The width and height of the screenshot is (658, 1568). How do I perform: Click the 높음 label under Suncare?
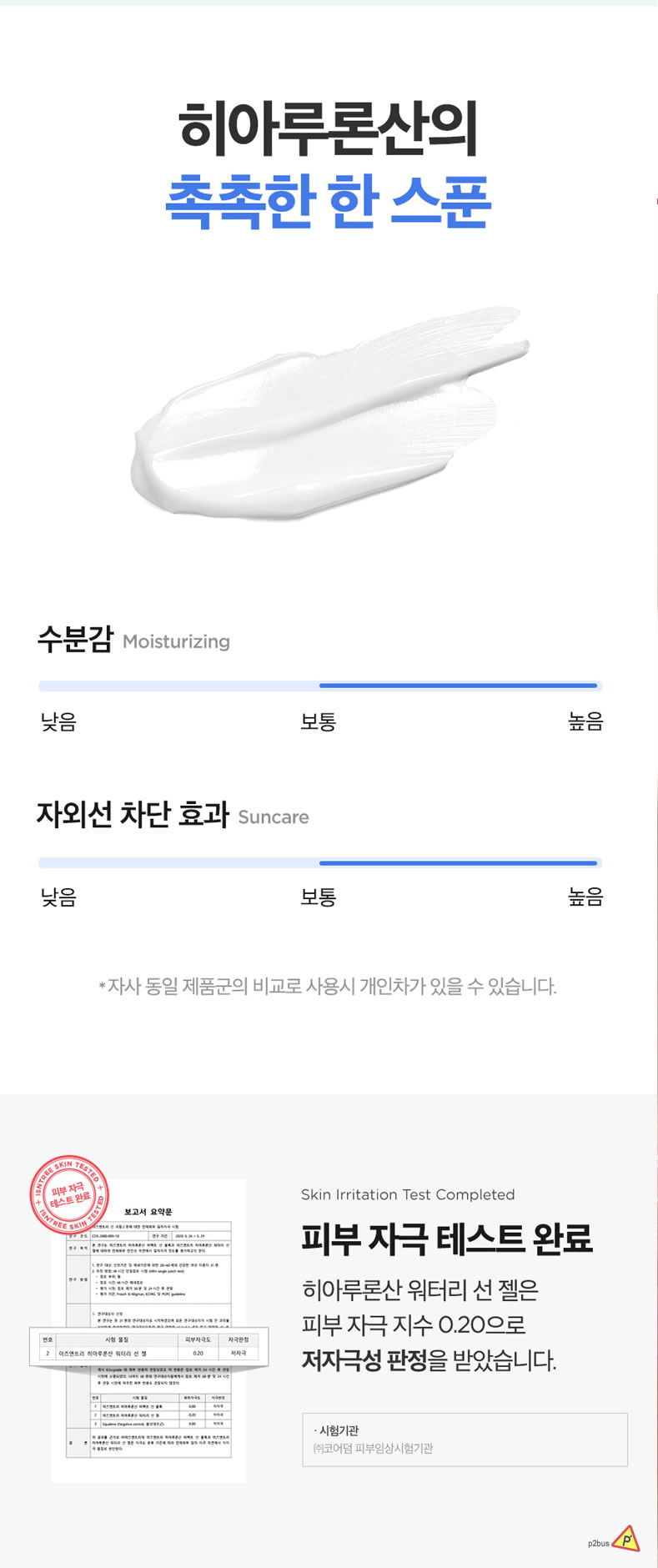click(585, 897)
